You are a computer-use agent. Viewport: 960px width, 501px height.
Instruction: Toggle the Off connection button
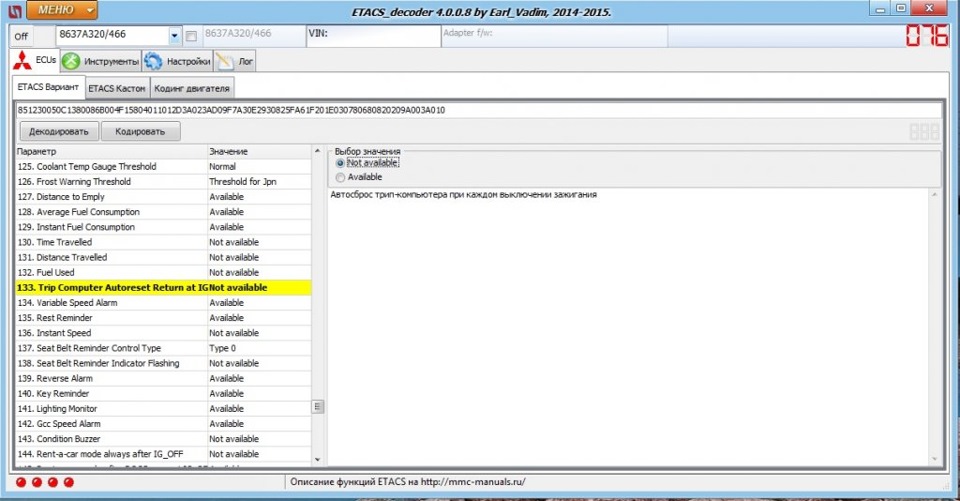pyautogui.click(x=21, y=36)
